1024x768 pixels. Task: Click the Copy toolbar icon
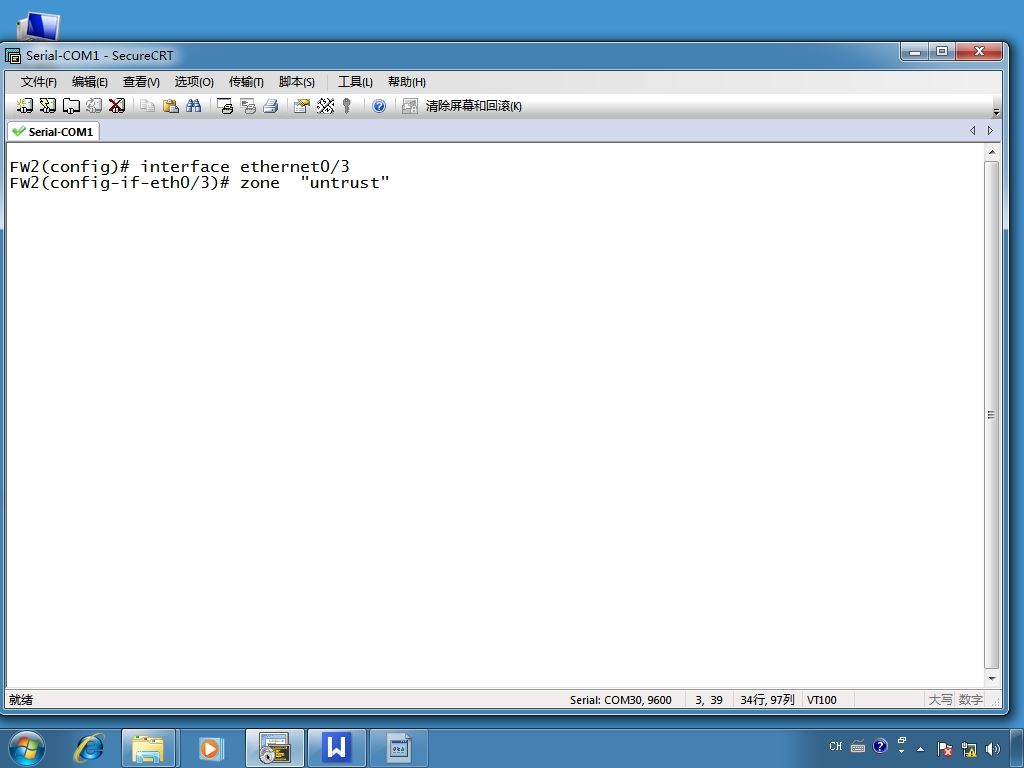point(148,106)
